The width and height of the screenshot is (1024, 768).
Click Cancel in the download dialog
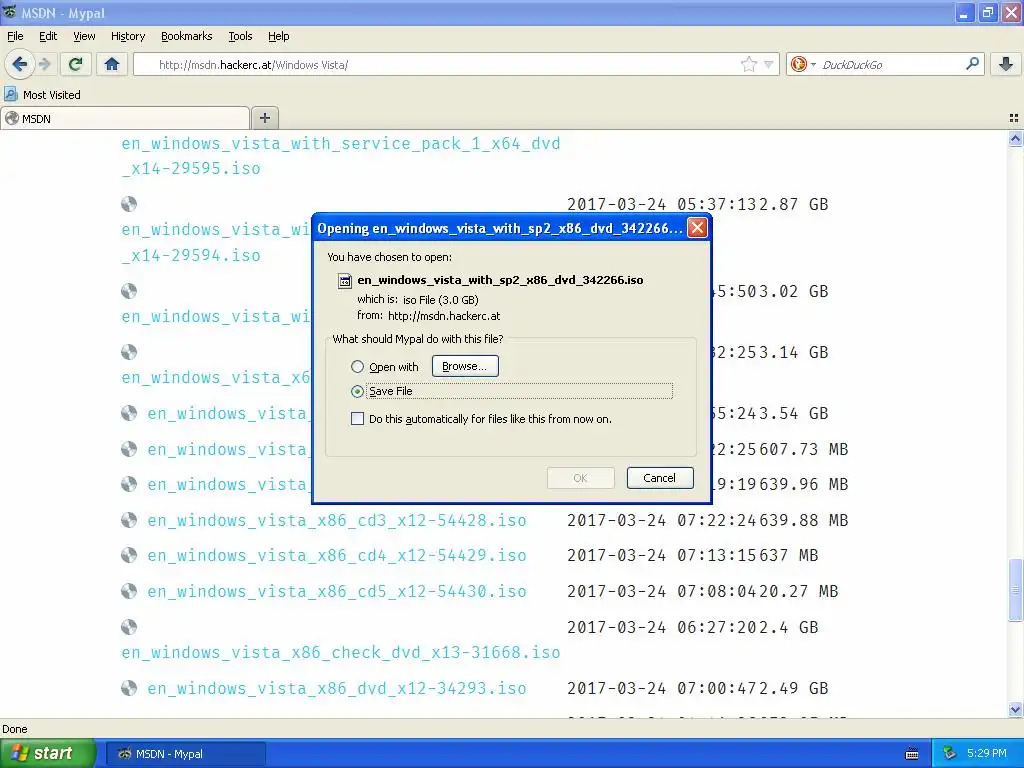pos(660,477)
